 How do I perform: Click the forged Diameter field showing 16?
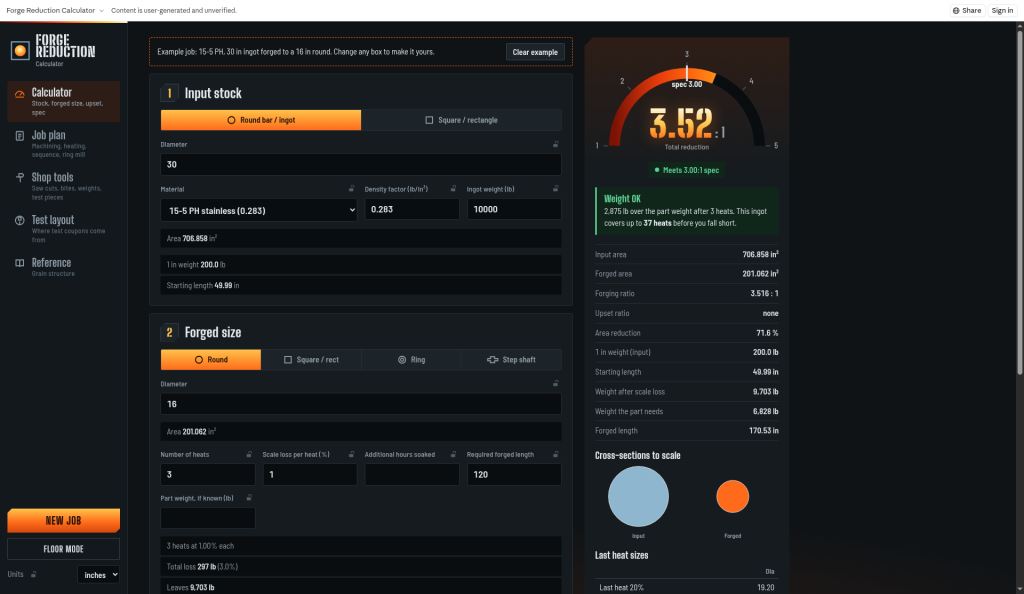click(360, 404)
